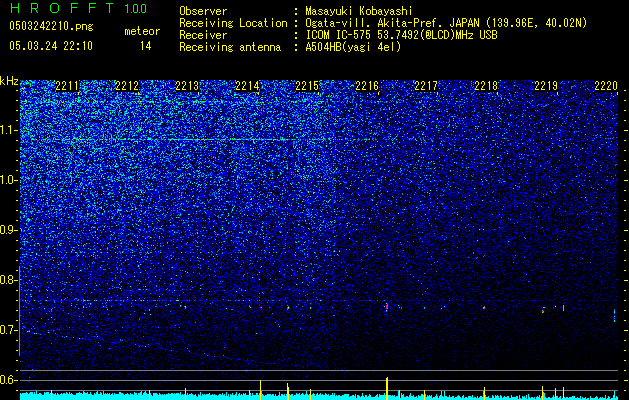The height and width of the screenshot is (400, 629).
Task: Click the 2213 time marker
Action: (x=187, y=86)
